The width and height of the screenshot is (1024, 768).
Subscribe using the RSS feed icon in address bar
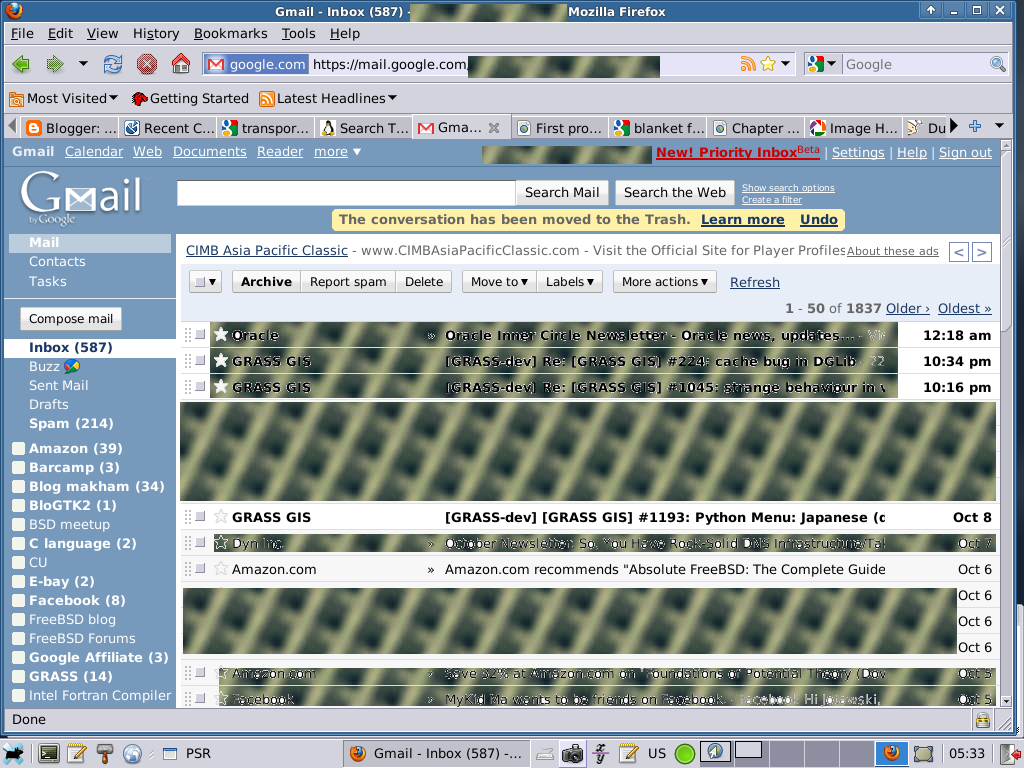tap(748, 64)
